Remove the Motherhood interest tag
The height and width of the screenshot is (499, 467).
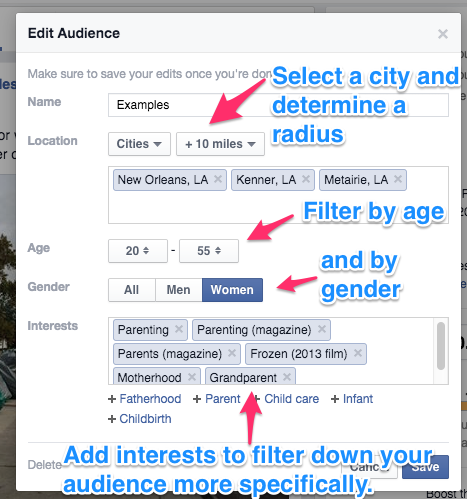[192, 377]
